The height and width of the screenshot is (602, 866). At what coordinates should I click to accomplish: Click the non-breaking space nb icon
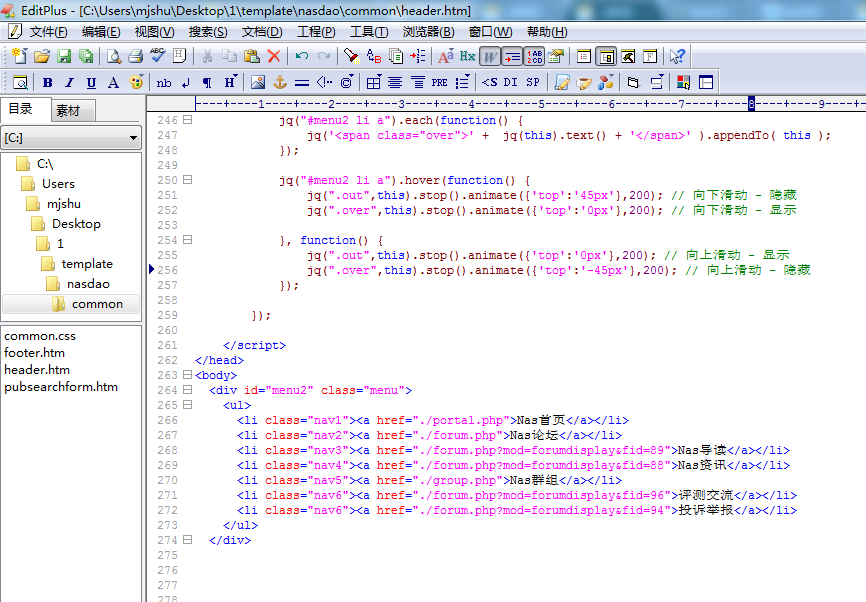click(163, 83)
